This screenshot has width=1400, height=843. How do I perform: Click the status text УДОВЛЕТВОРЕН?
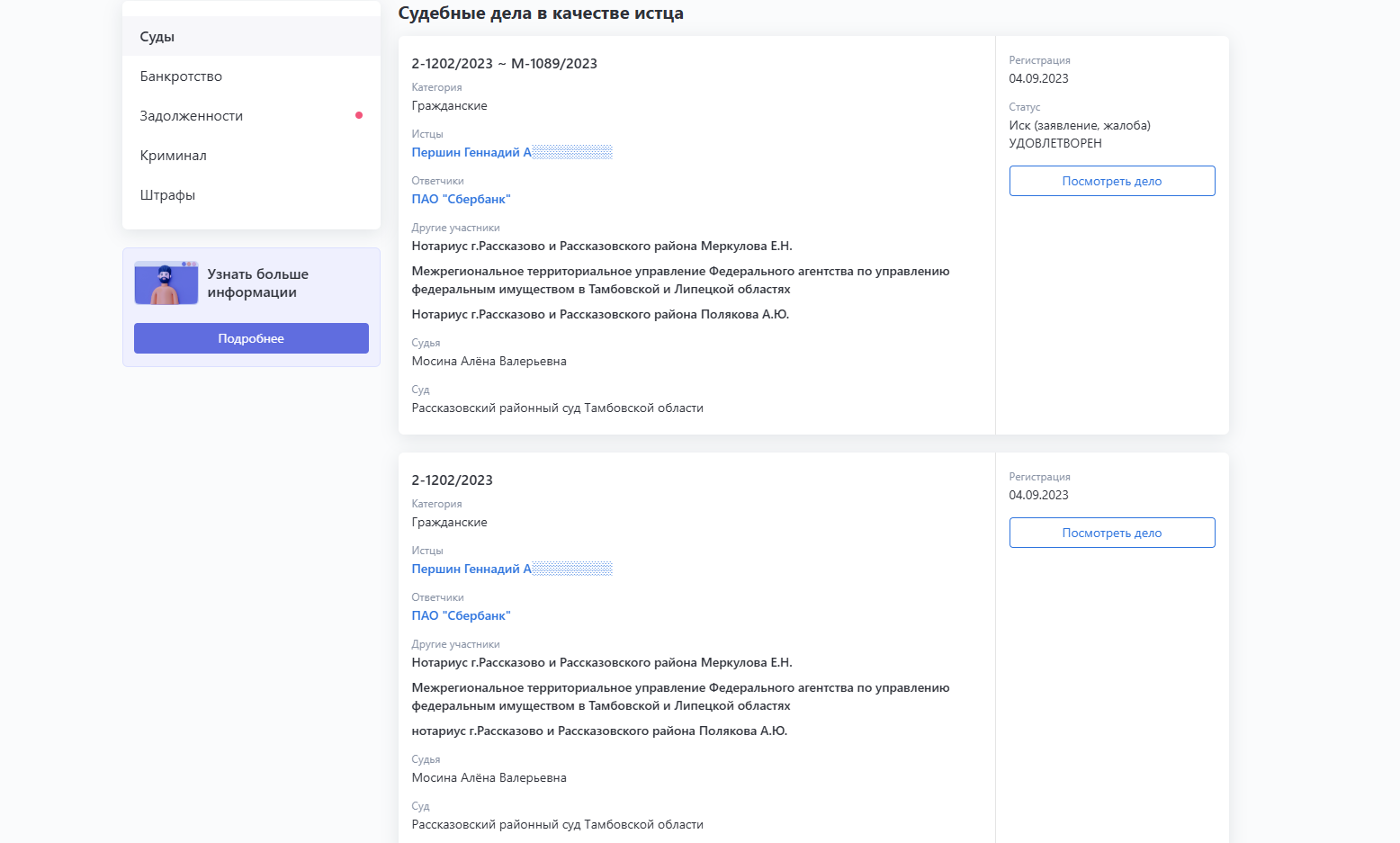1055,143
